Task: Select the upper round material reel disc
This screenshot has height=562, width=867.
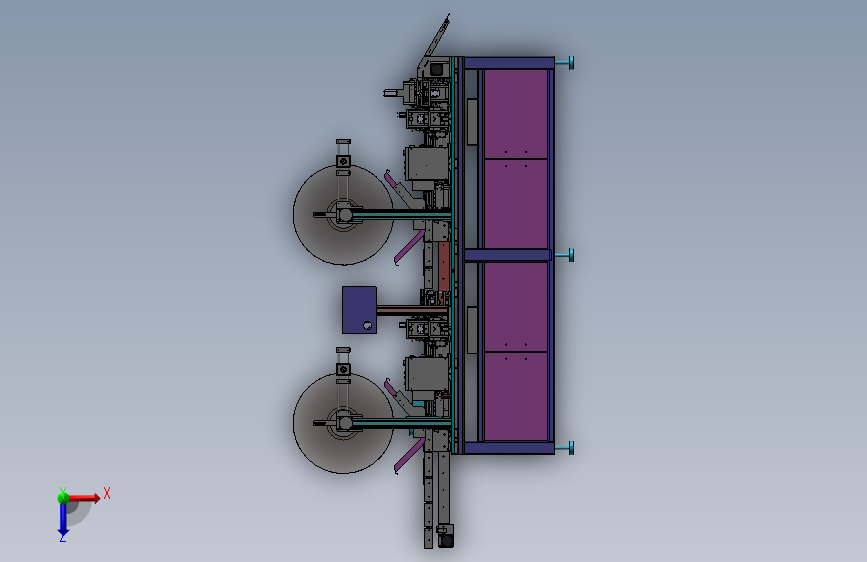Action: [x=343, y=215]
